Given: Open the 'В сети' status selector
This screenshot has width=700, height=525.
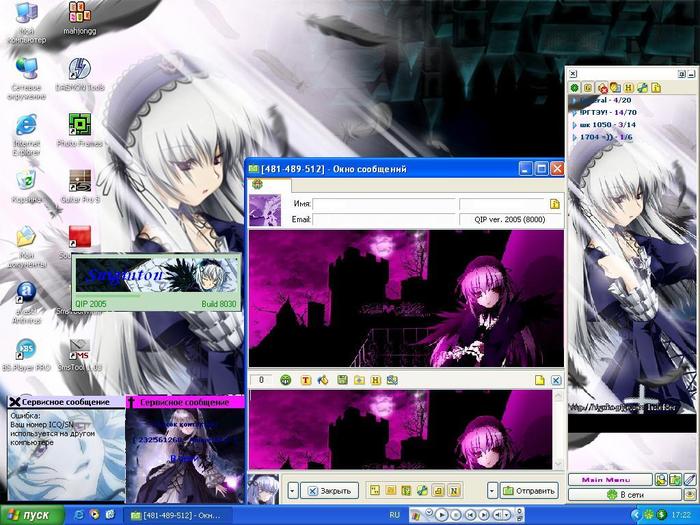Looking at the screenshot, I should pos(625,495).
